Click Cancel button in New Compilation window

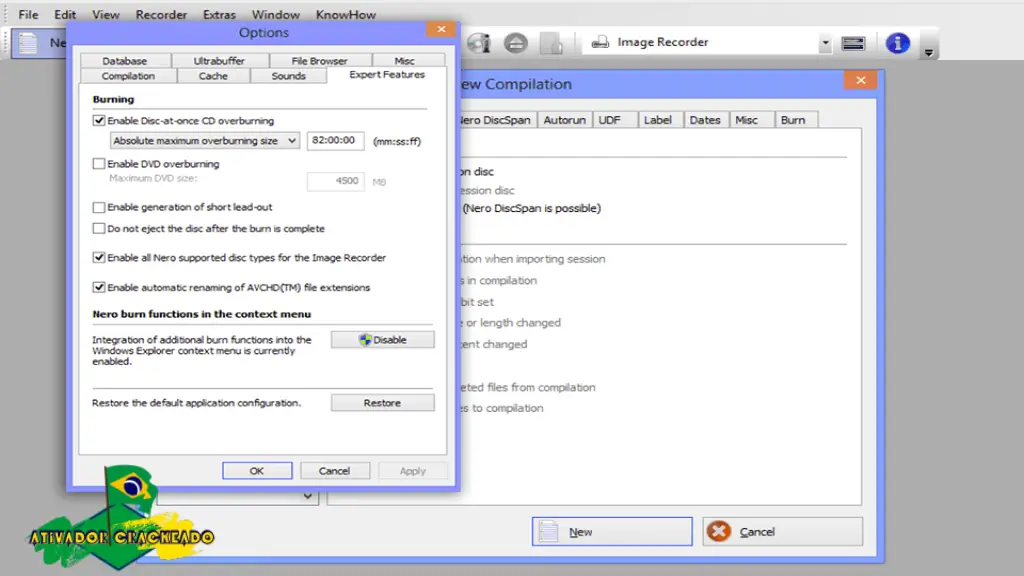[x=782, y=532]
